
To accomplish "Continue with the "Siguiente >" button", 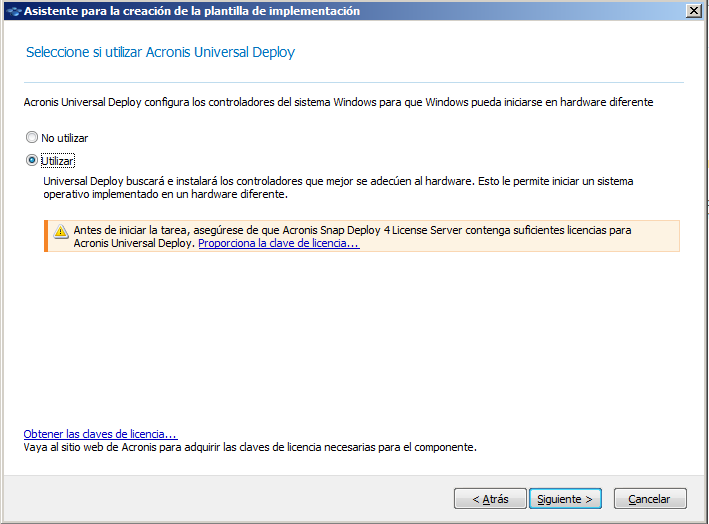I will click(x=565, y=499).
